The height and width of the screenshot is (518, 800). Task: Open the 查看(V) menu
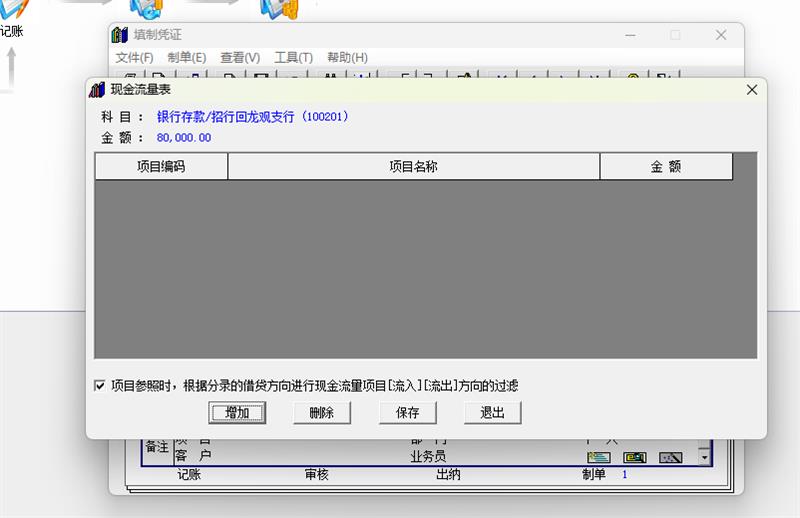point(240,58)
